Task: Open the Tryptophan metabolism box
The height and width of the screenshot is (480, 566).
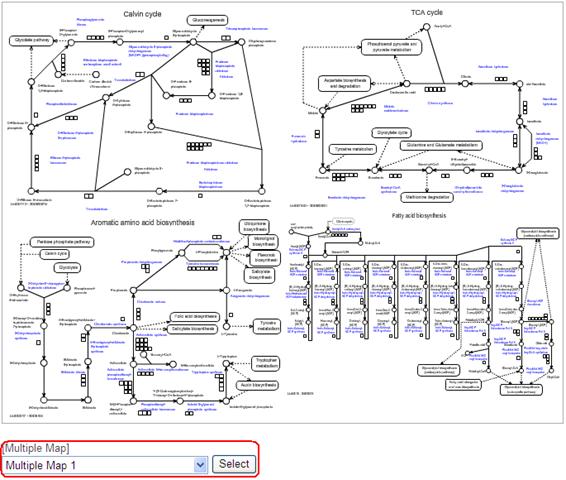Action: point(266,363)
